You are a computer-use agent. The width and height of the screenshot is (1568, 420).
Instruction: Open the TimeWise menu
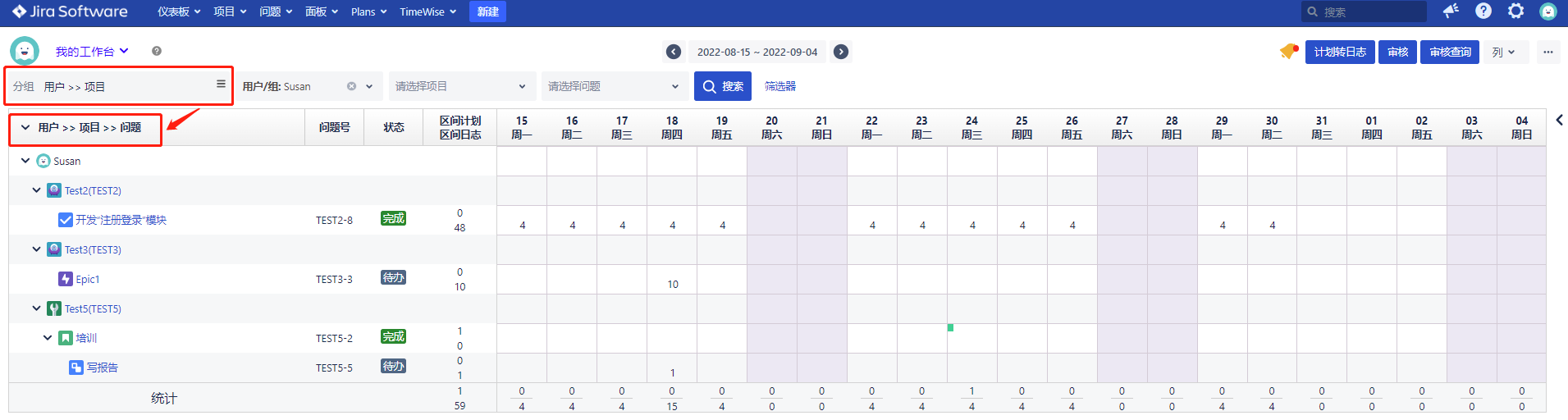tap(427, 11)
